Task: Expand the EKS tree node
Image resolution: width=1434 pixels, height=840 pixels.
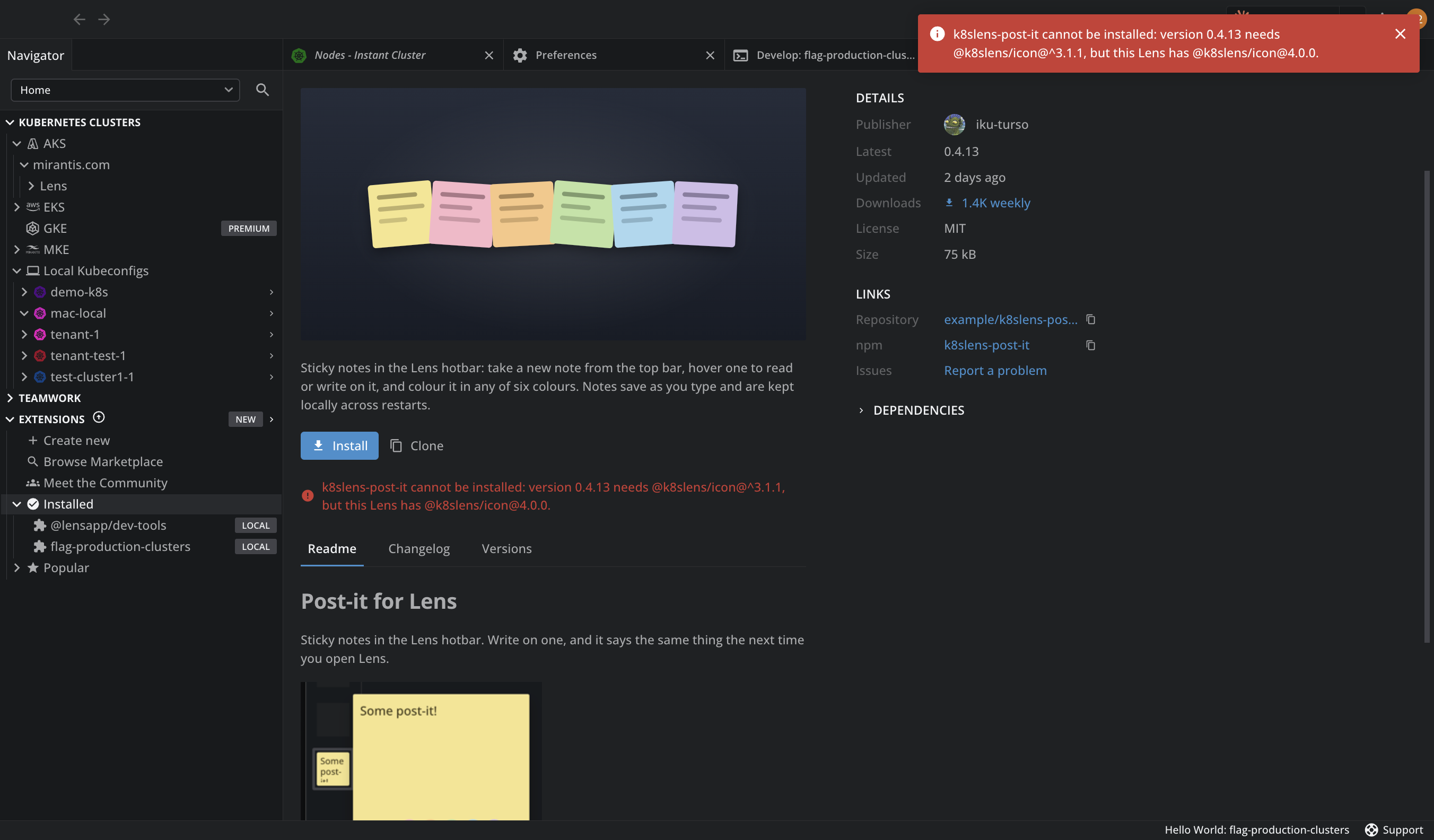Action: pyautogui.click(x=16, y=207)
